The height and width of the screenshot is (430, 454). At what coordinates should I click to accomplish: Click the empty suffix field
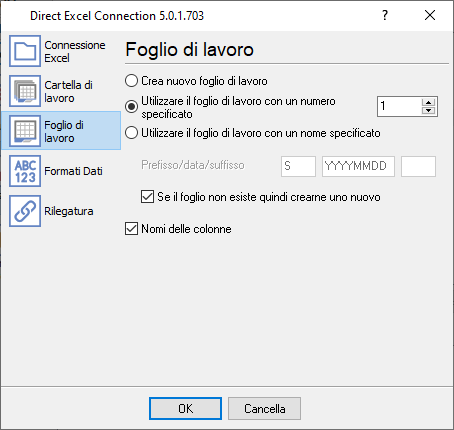[x=418, y=166]
